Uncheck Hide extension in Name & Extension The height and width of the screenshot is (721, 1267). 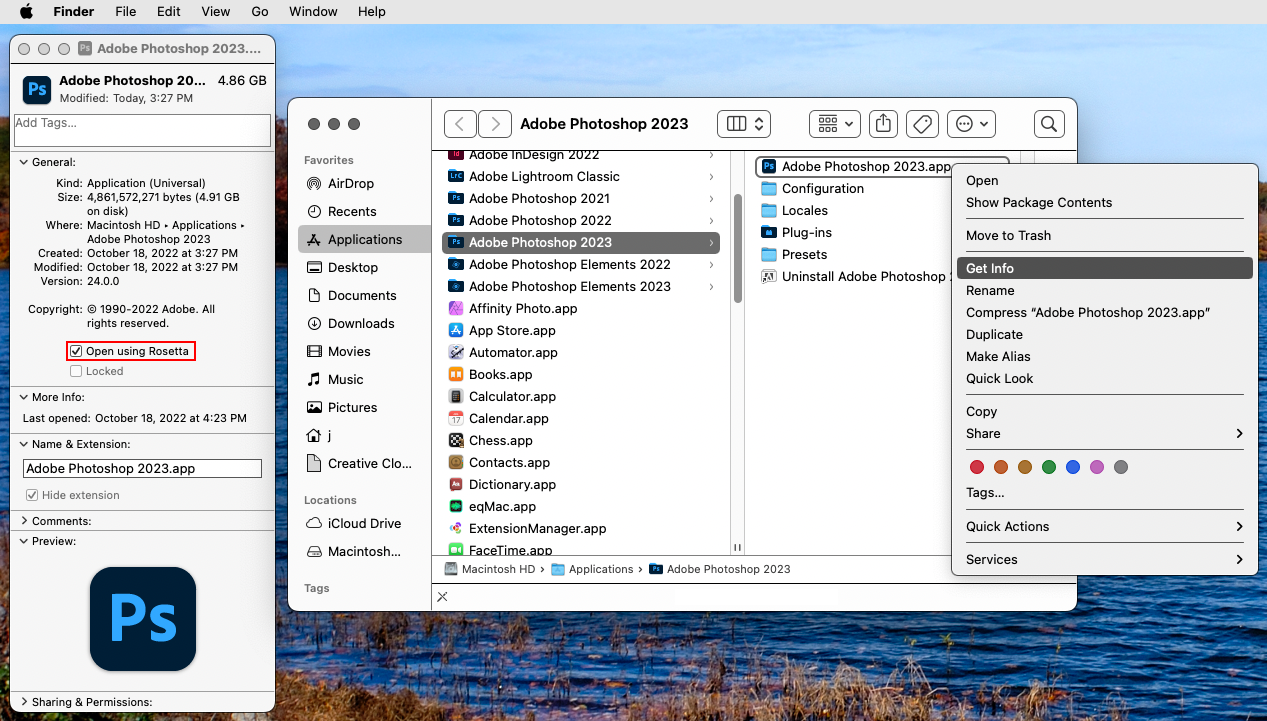click(x=33, y=495)
